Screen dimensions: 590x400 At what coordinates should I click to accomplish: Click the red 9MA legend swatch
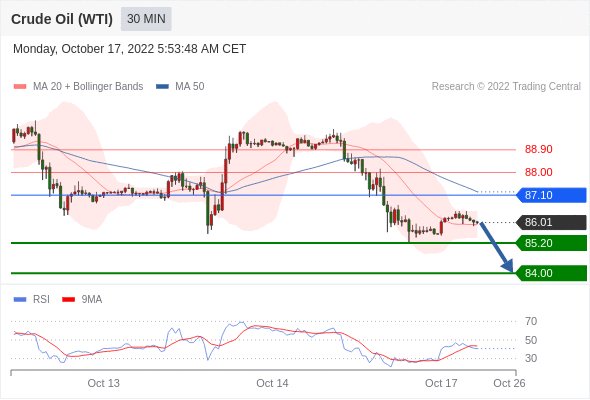(68, 300)
